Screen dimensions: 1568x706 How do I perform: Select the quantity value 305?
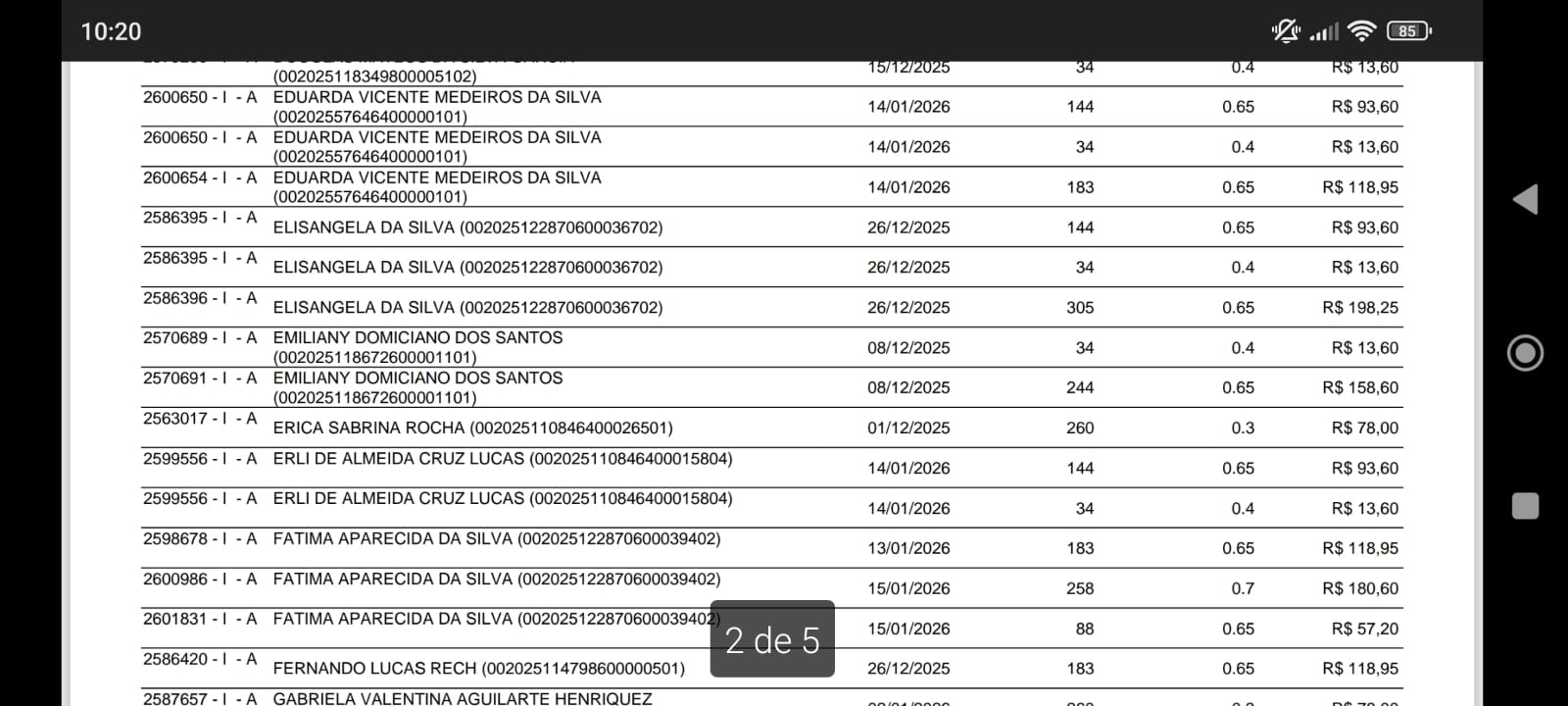click(1080, 308)
